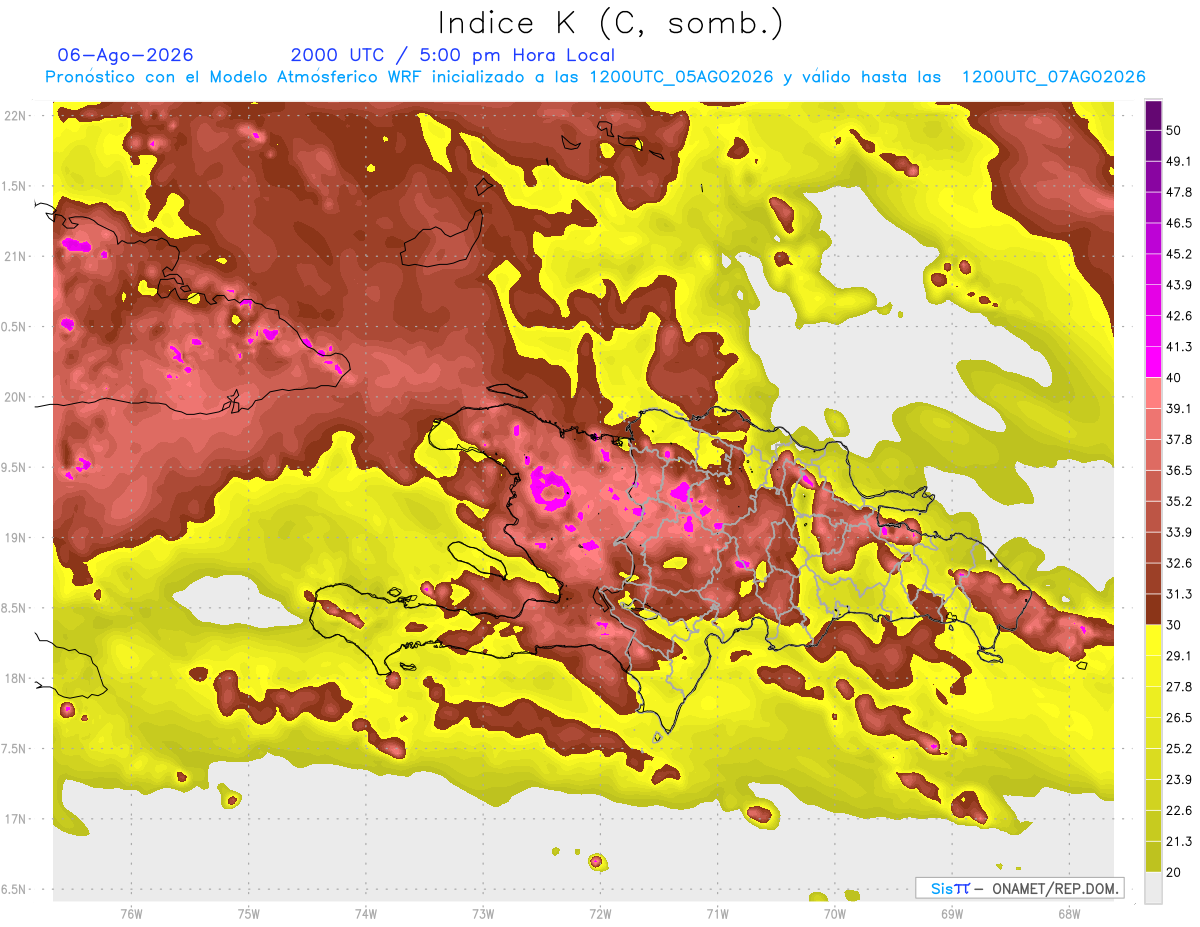Click legend value '31.3'
Image resolution: width=1200 pixels, height=927 pixels.
tap(1179, 594)
